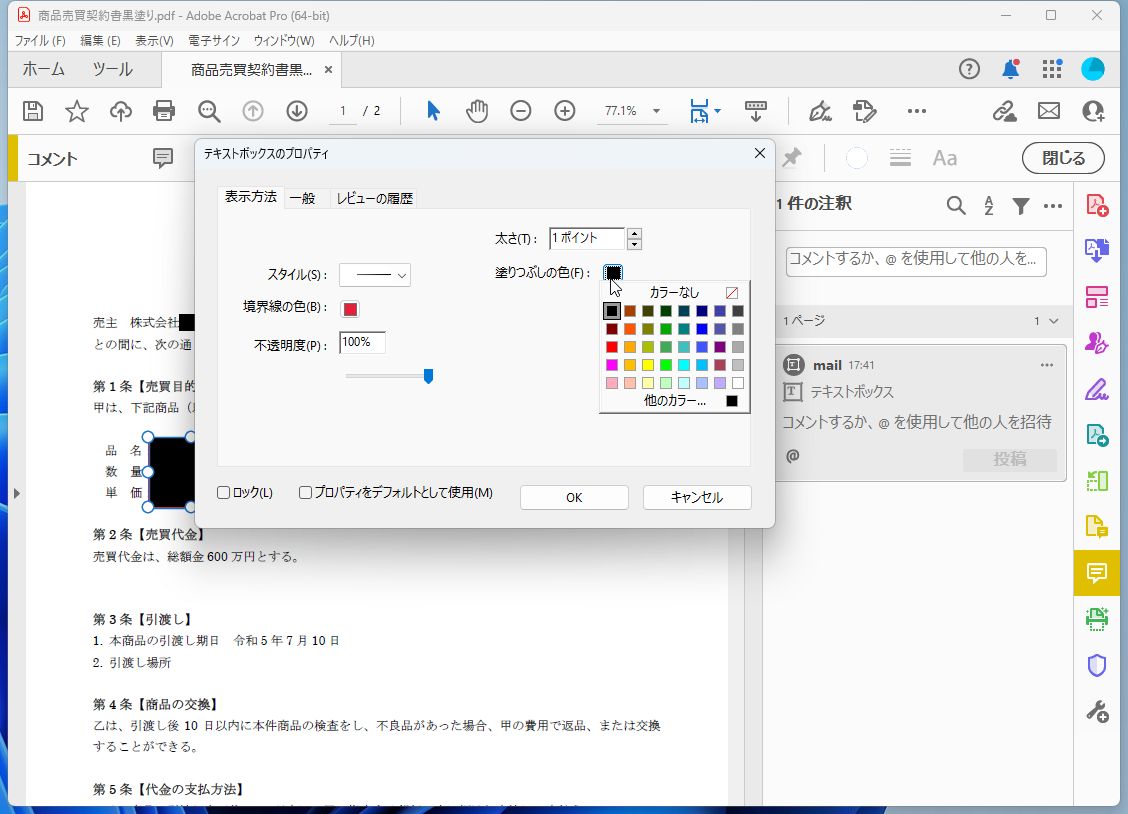The width and height of the screenshot is (1128, 814).
Task: Add the document to starred favorites
Action: tap(77, 111)
